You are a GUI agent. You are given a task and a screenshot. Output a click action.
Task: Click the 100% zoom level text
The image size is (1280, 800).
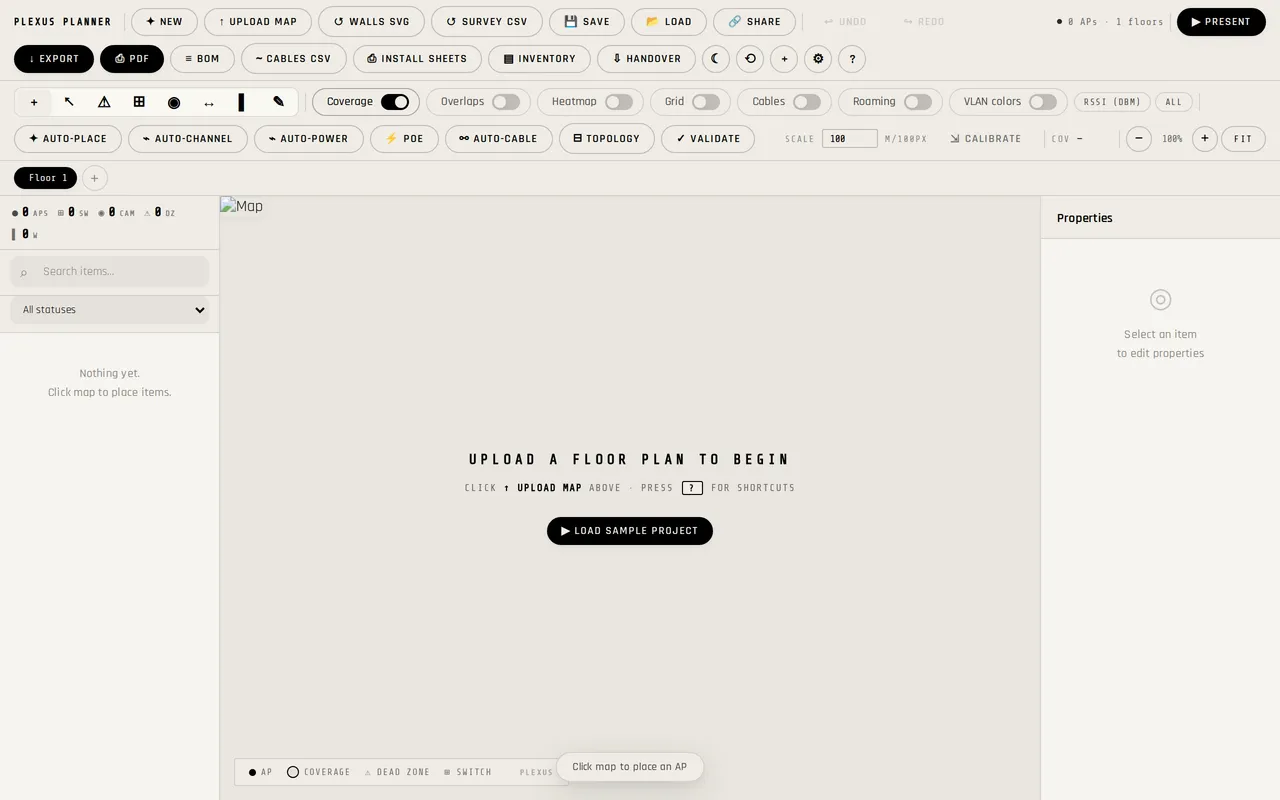point(1172,139)
